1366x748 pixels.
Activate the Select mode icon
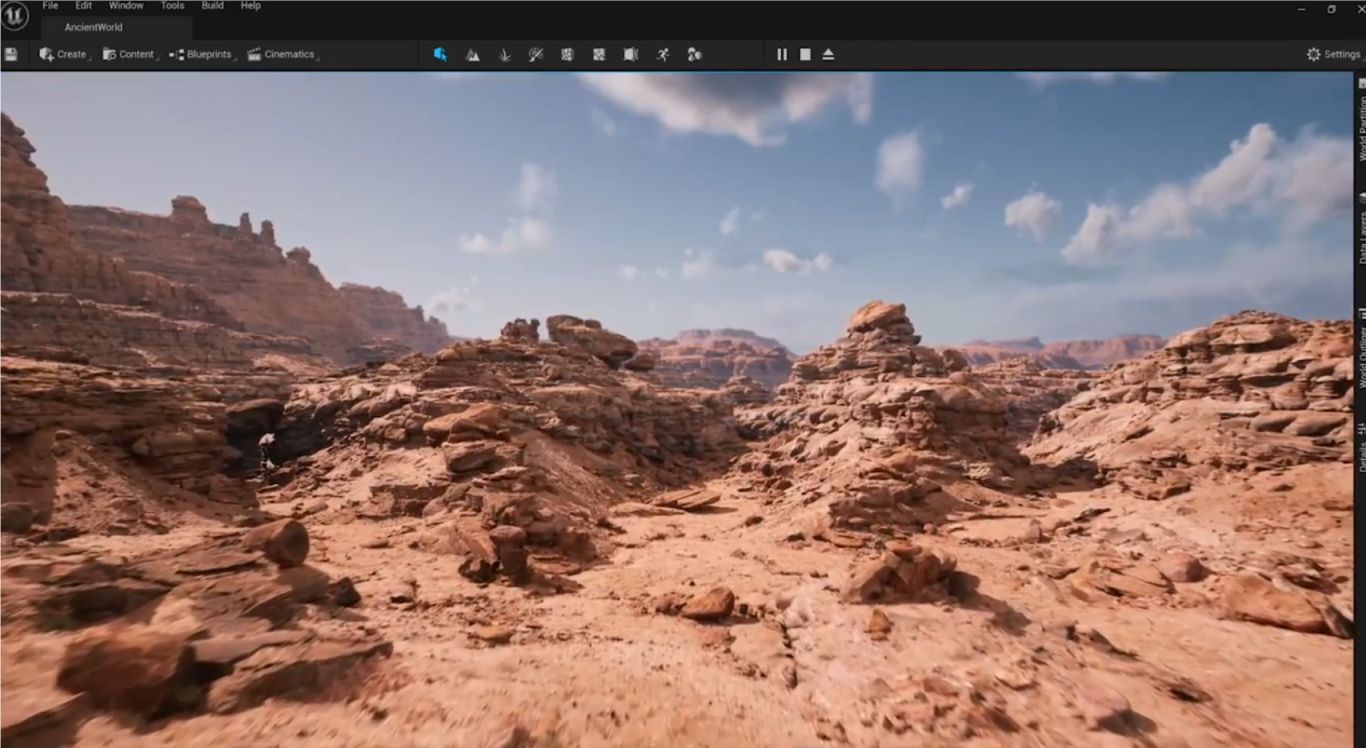[x=440, y=54]
